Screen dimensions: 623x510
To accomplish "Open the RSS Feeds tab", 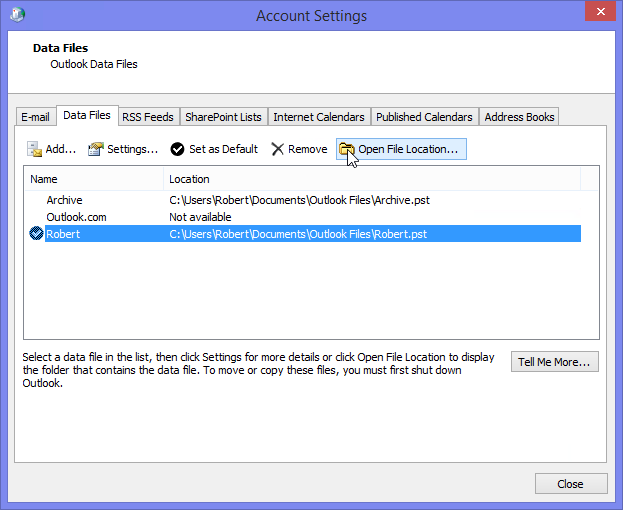I will click(148, 117).
